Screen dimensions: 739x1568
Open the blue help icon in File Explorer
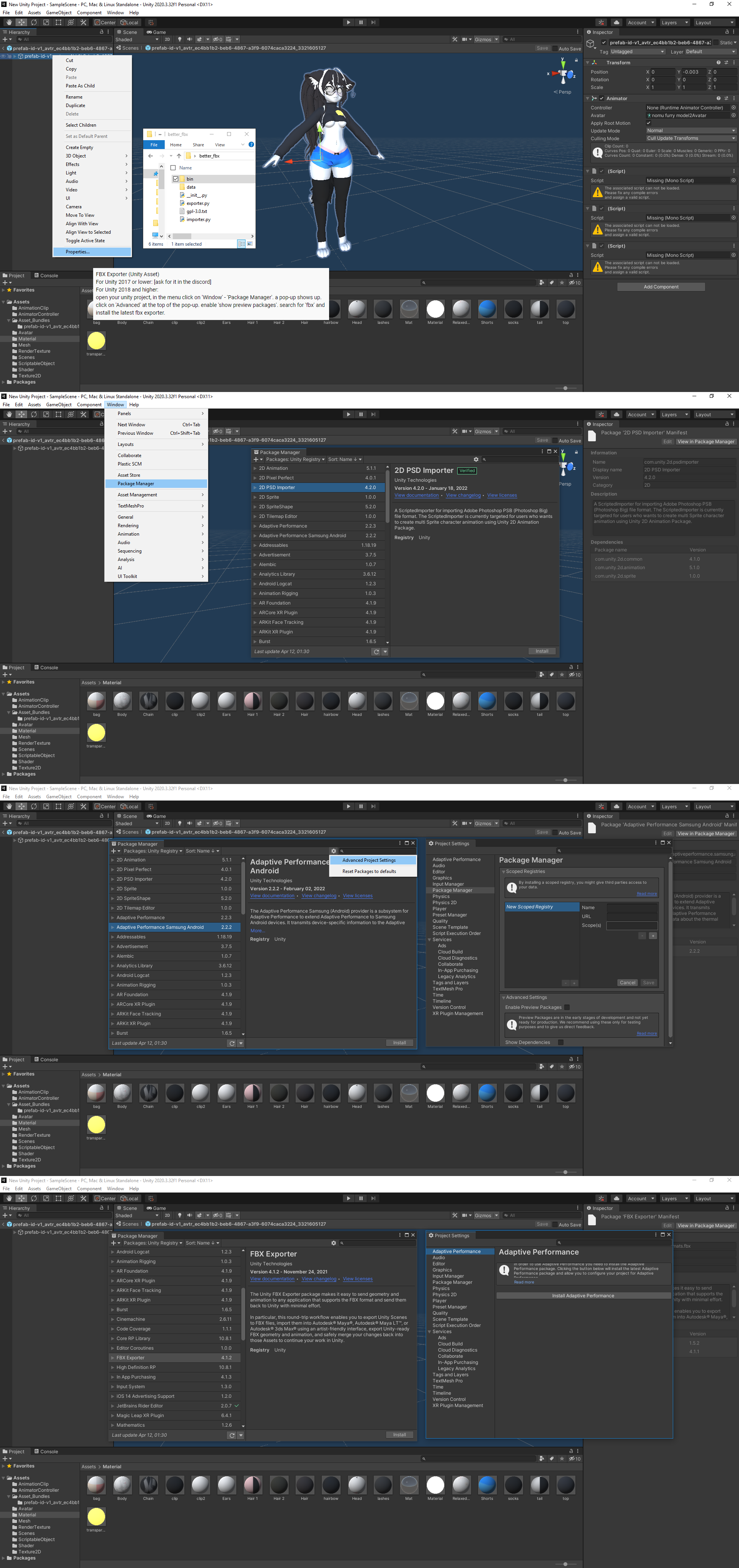251,145
